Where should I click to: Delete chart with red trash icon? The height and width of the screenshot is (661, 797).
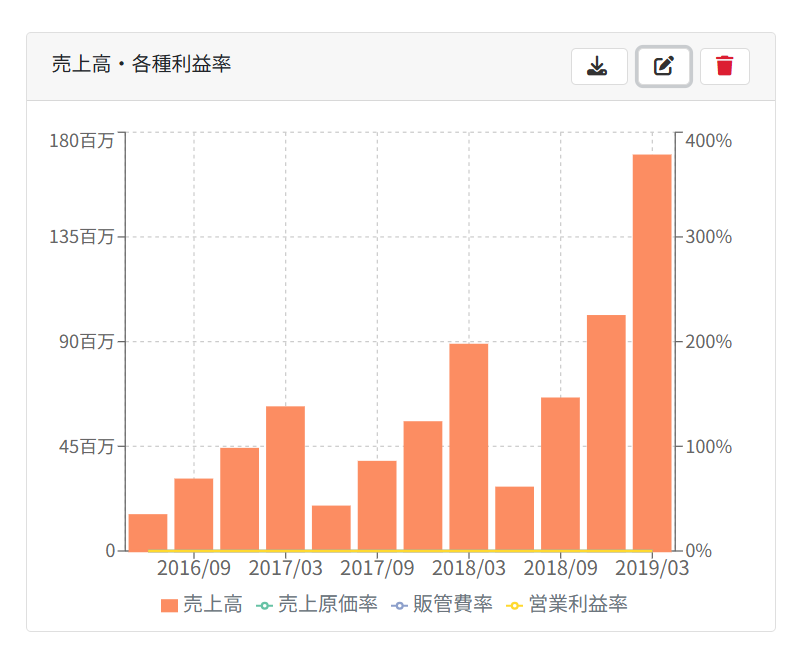pos(724,66)
